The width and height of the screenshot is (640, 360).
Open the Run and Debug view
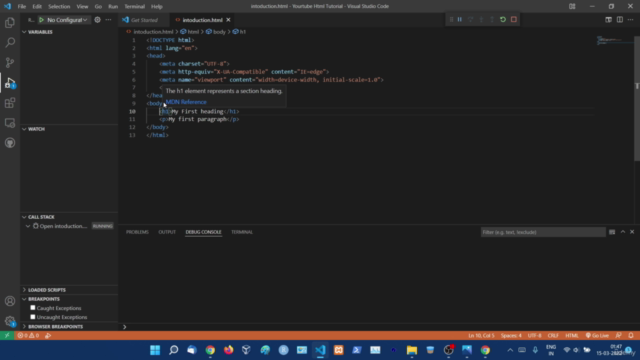pyautogui.click(x=10, y=83)
